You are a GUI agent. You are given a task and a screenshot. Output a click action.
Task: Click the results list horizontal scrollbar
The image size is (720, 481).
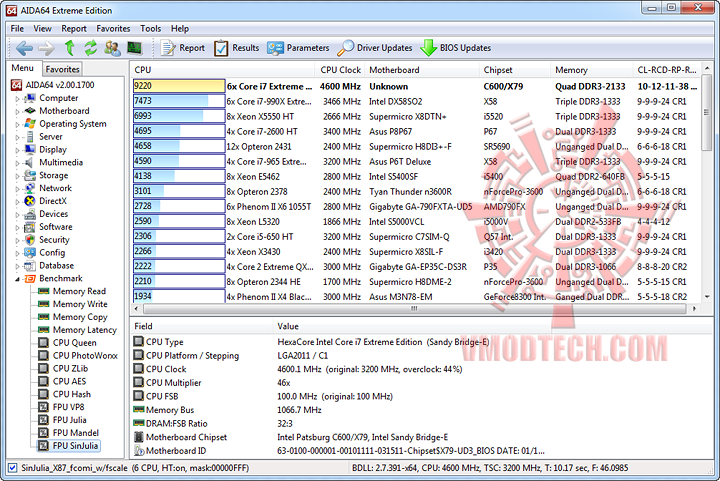click(x=414, y=308)
